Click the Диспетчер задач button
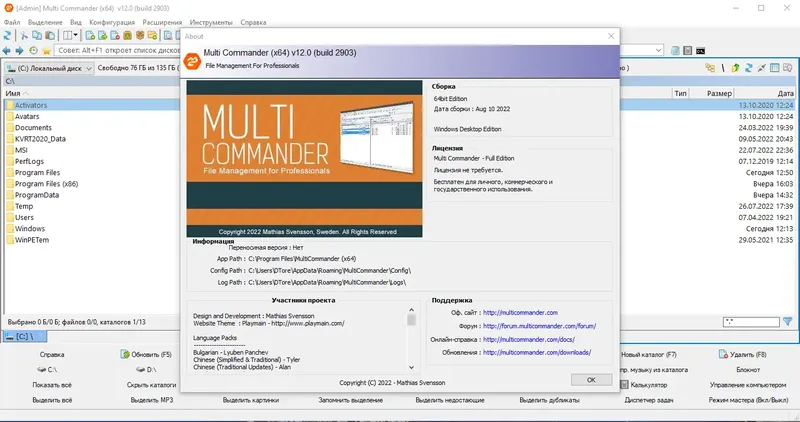Screen dimensions: 800x422 point(649,400)
